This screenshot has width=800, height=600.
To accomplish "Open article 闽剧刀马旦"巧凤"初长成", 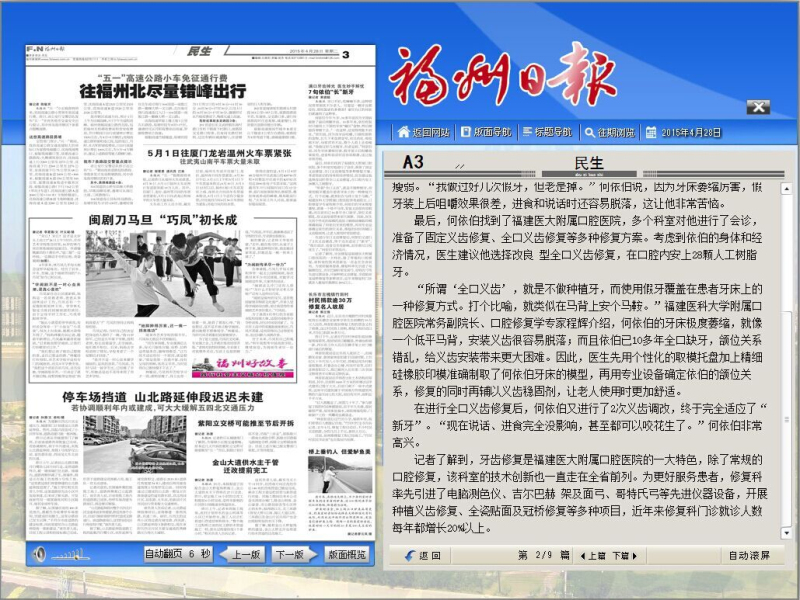I will click(x=163, y=220).
